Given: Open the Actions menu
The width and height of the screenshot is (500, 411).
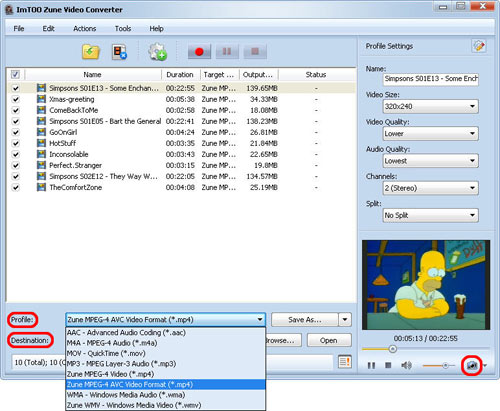Looking at the screenshot, I should 84,29.
